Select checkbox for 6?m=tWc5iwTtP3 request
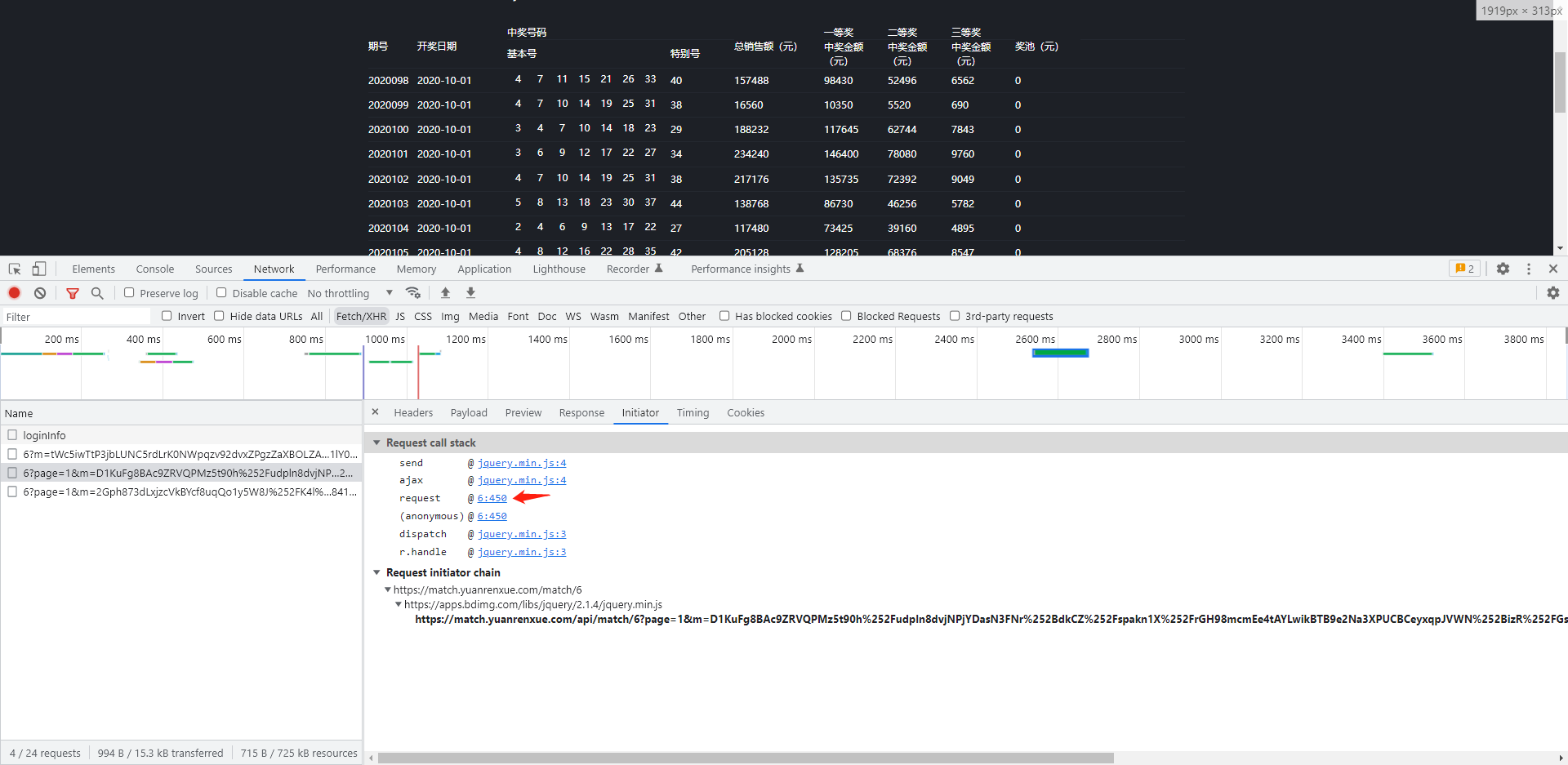 click(x=12, y=454)
